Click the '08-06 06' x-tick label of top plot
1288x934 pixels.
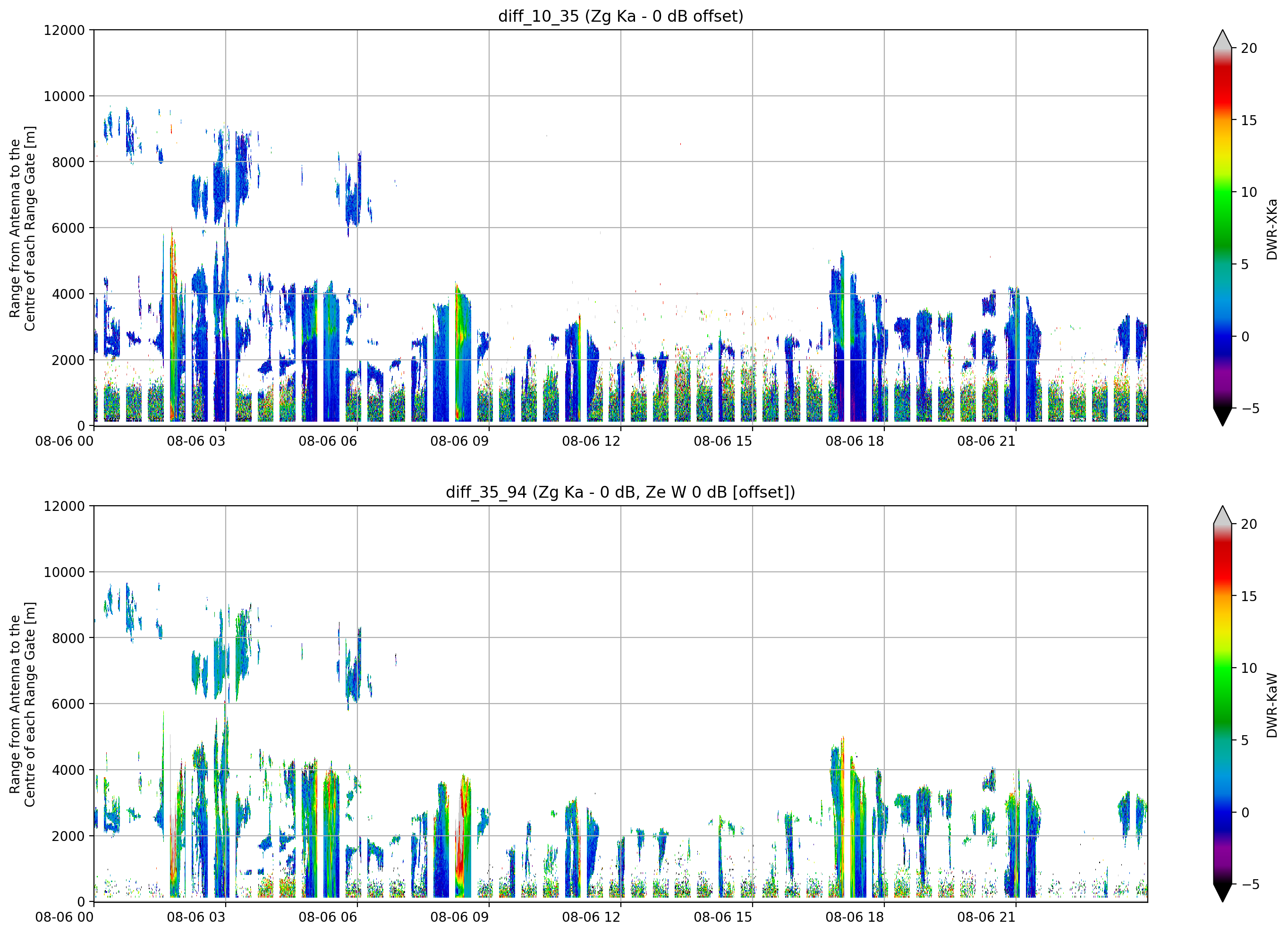pos(328,442)
